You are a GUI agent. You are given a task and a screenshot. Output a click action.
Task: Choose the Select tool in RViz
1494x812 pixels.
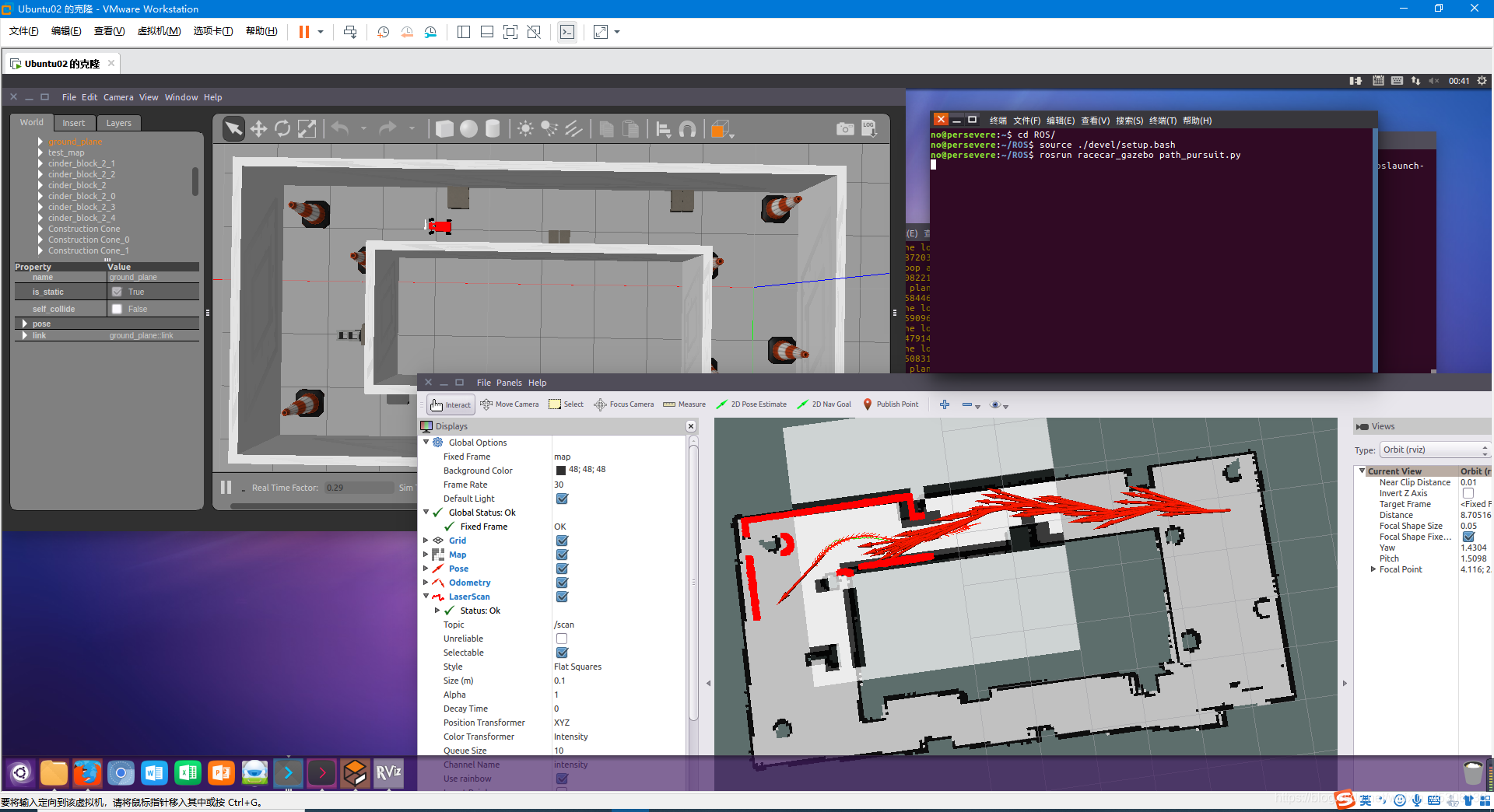tap(566, 404)
